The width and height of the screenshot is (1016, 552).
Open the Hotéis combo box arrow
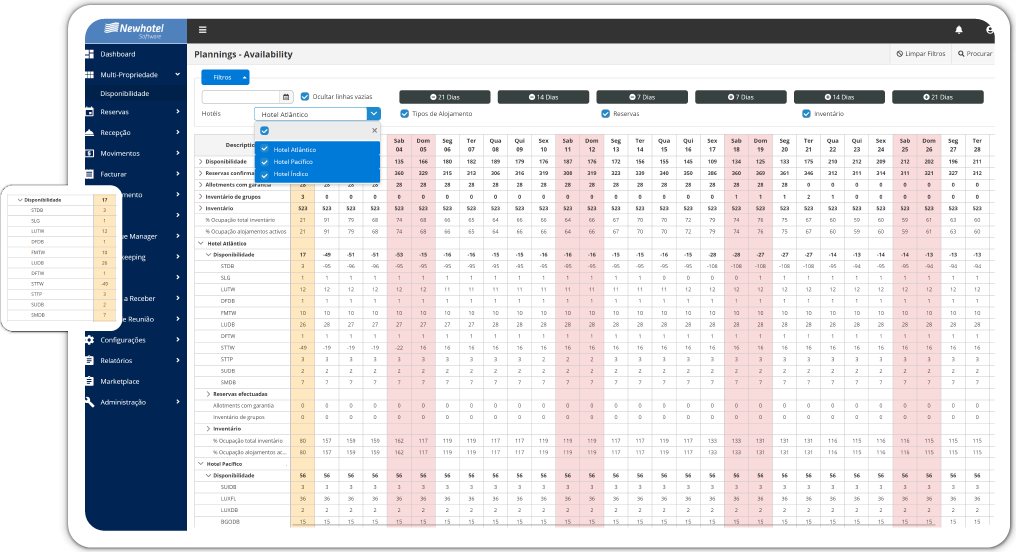coord(374,114)
